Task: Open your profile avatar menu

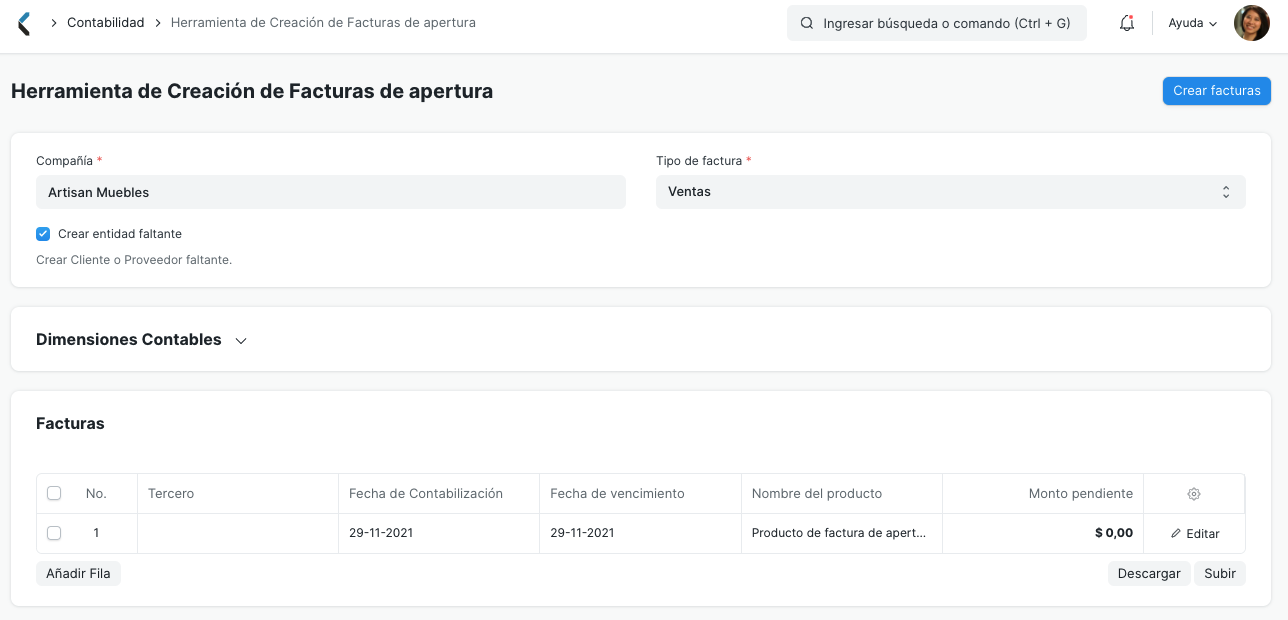Action: click(1251, 22)
